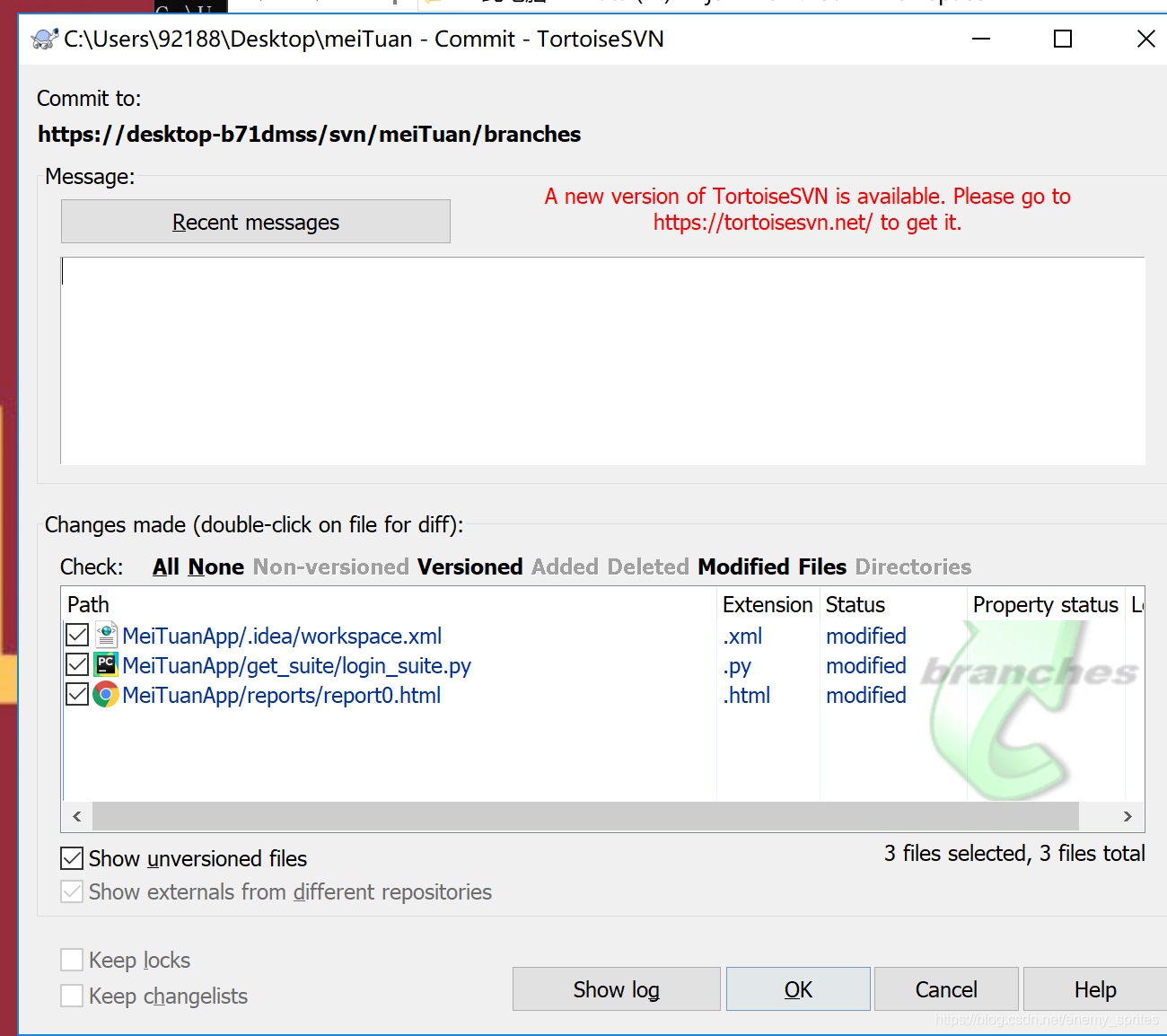Toggle Show externals from different repositories
This screenshot has width=1167, height=1036.
click(72, 892)
